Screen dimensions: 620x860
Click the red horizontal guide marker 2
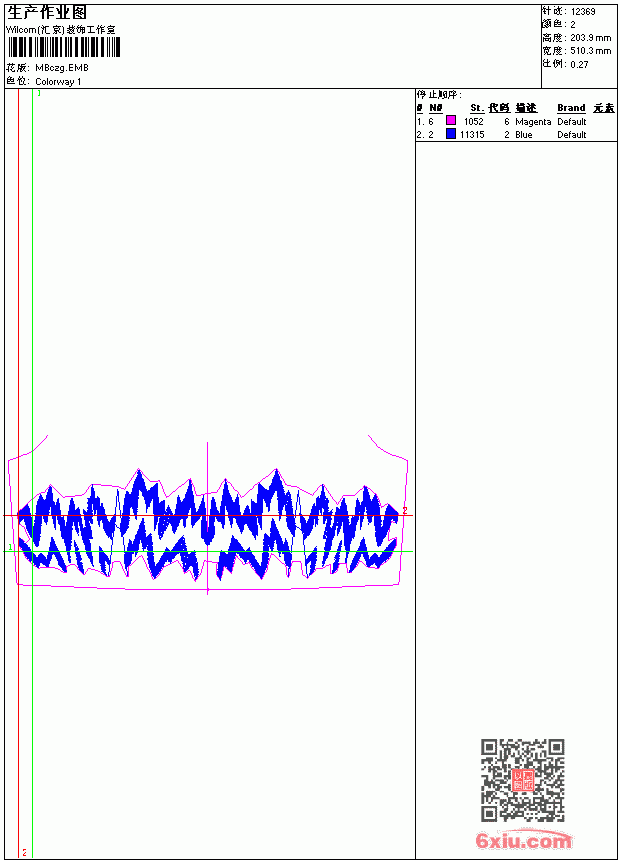405,511
